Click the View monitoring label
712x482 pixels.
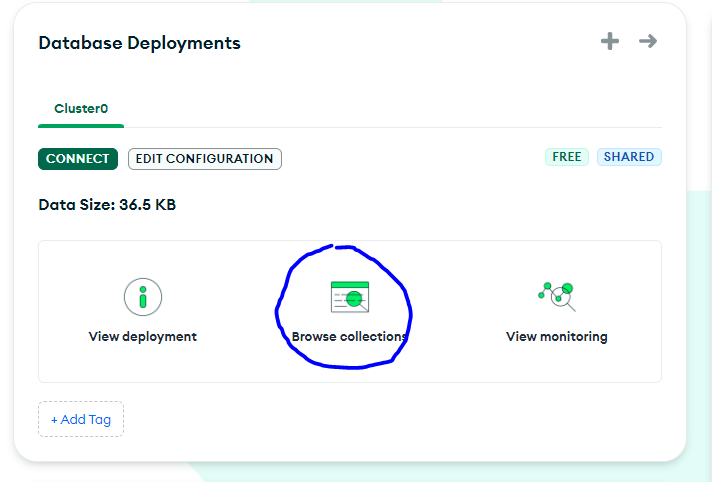557,337
